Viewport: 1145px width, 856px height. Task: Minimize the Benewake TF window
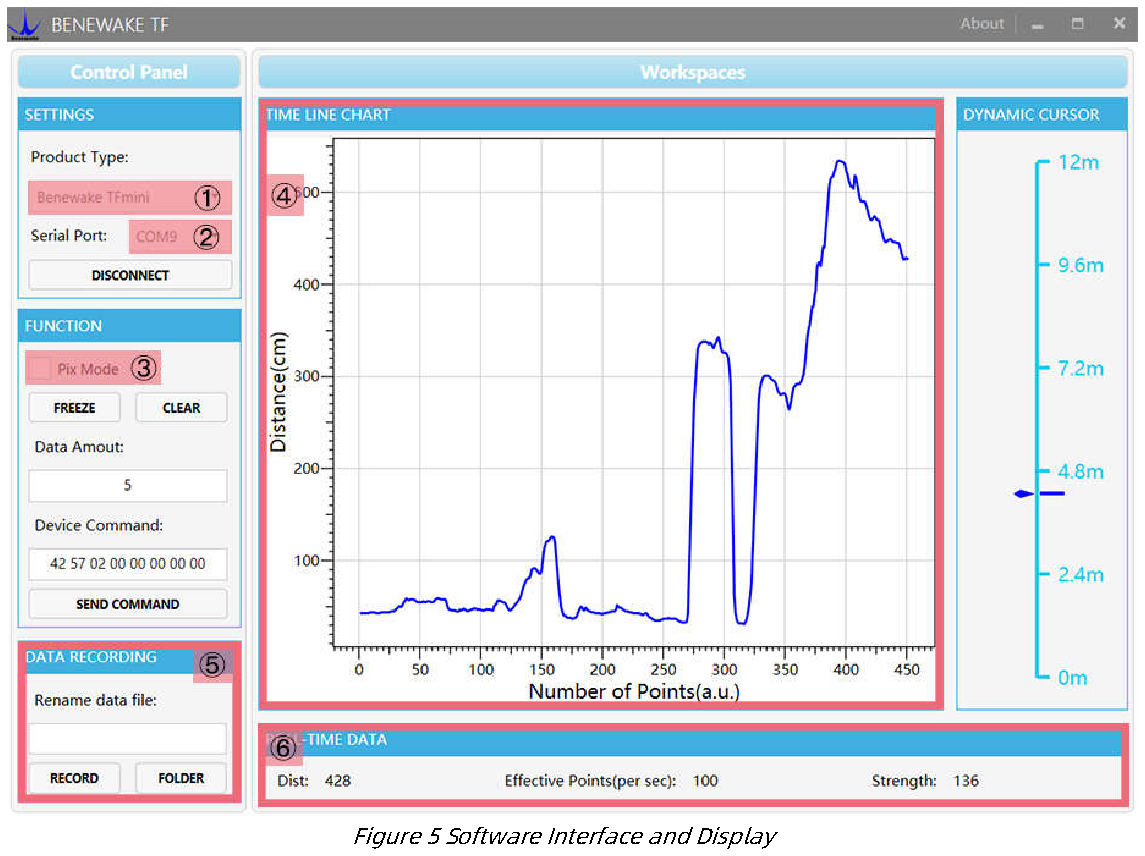pyautogui.click(x=1037, y=26)
